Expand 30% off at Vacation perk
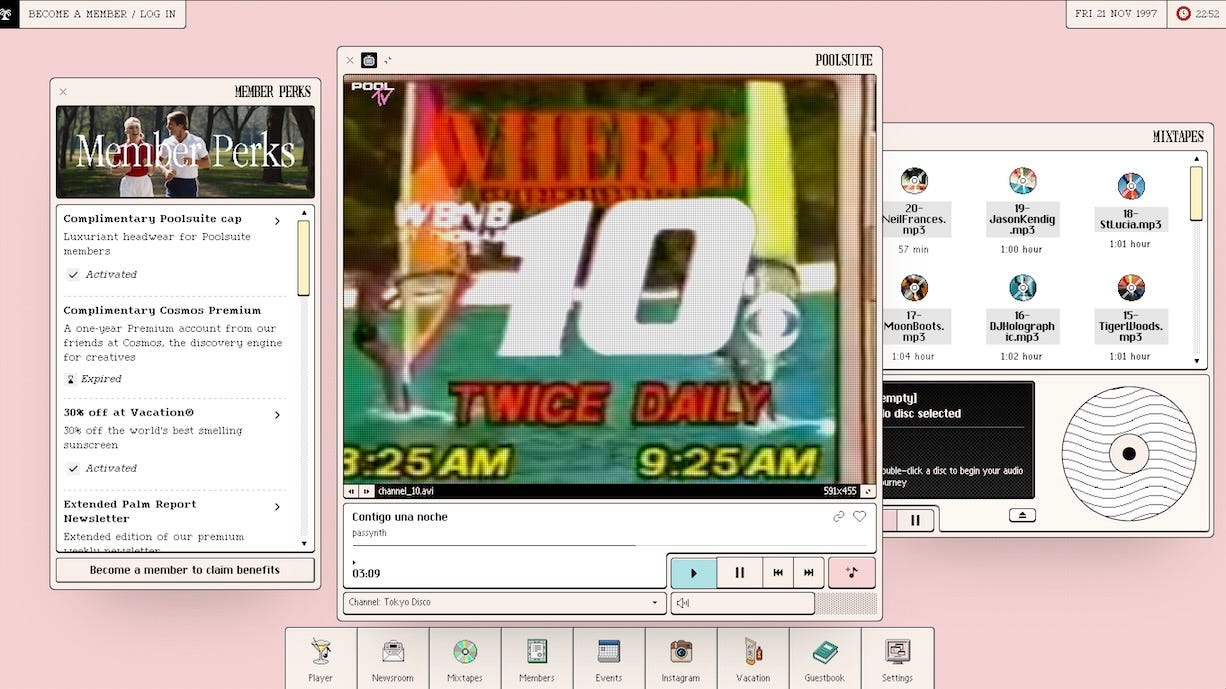The image size is (1226, 689). coord(277,414)
